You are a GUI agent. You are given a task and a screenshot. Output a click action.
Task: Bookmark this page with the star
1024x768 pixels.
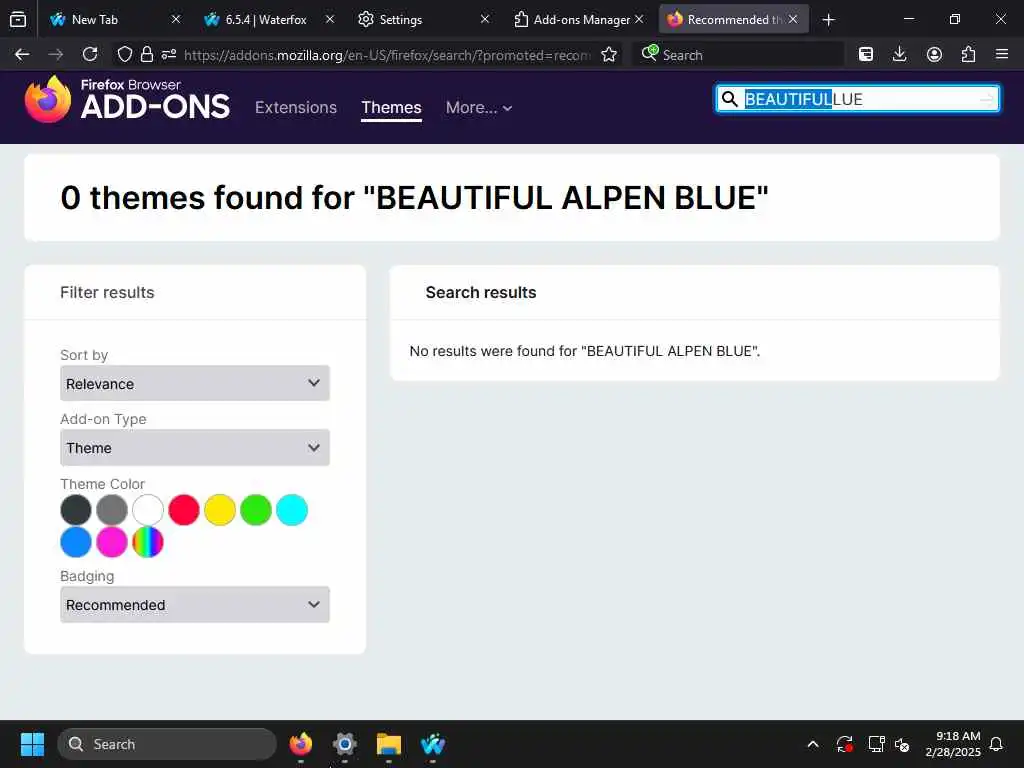[609, 55]
